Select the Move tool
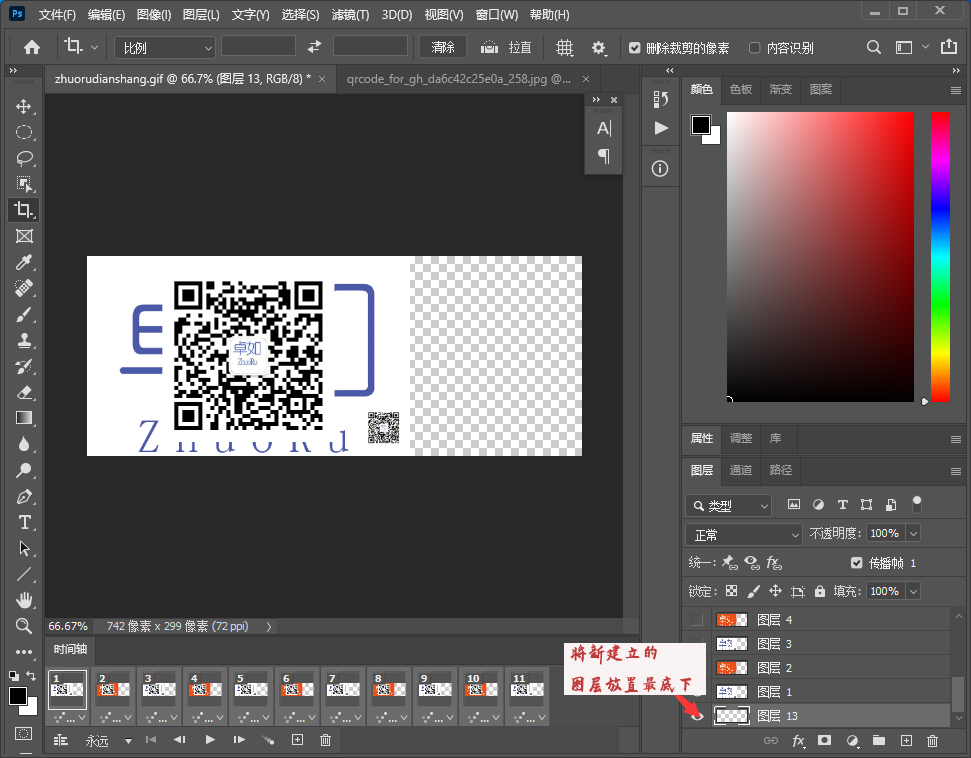The height and width of the screenshot is (758, 971). (x=24, y=106)
